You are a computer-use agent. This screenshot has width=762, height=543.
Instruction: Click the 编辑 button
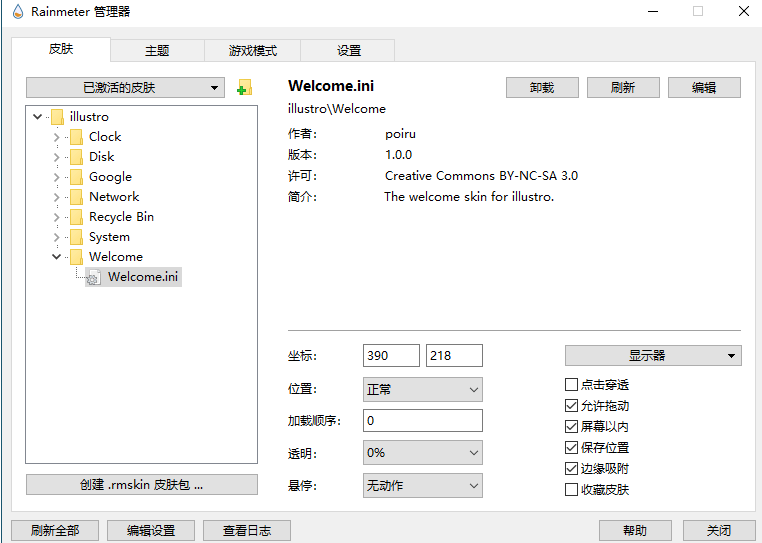tap(704, 88)
